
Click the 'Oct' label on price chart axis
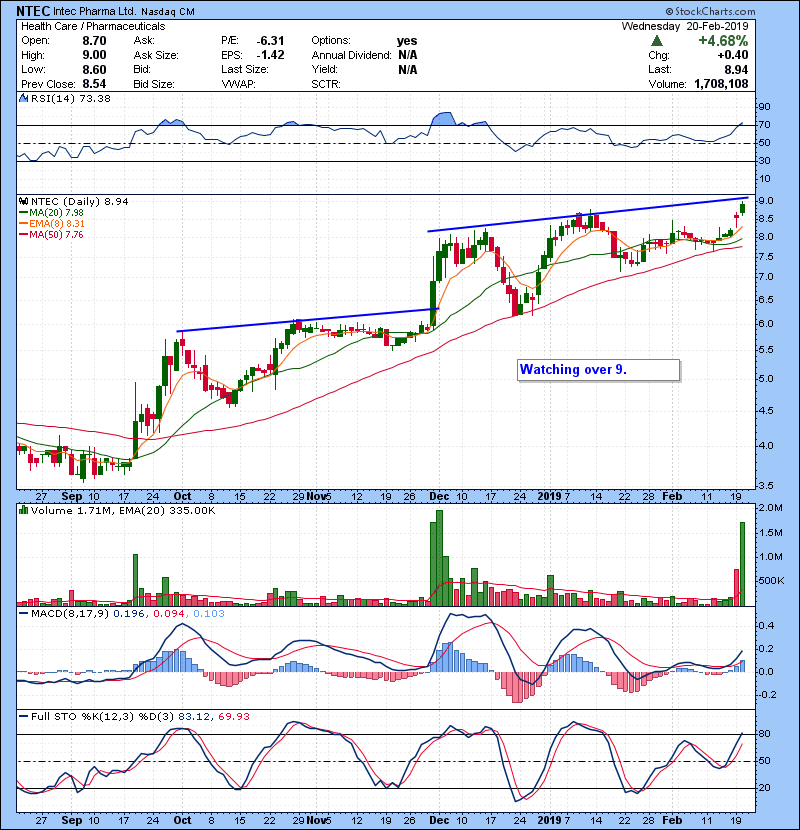182,496
